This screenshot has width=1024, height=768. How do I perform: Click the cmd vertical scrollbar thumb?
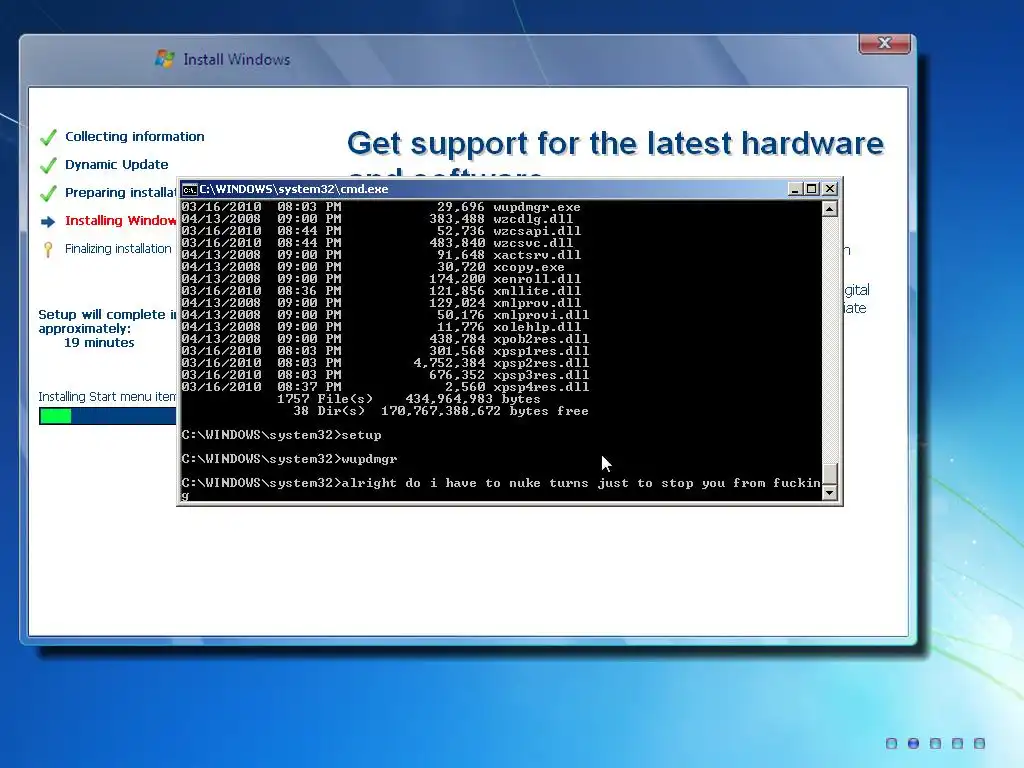point(829,473)
